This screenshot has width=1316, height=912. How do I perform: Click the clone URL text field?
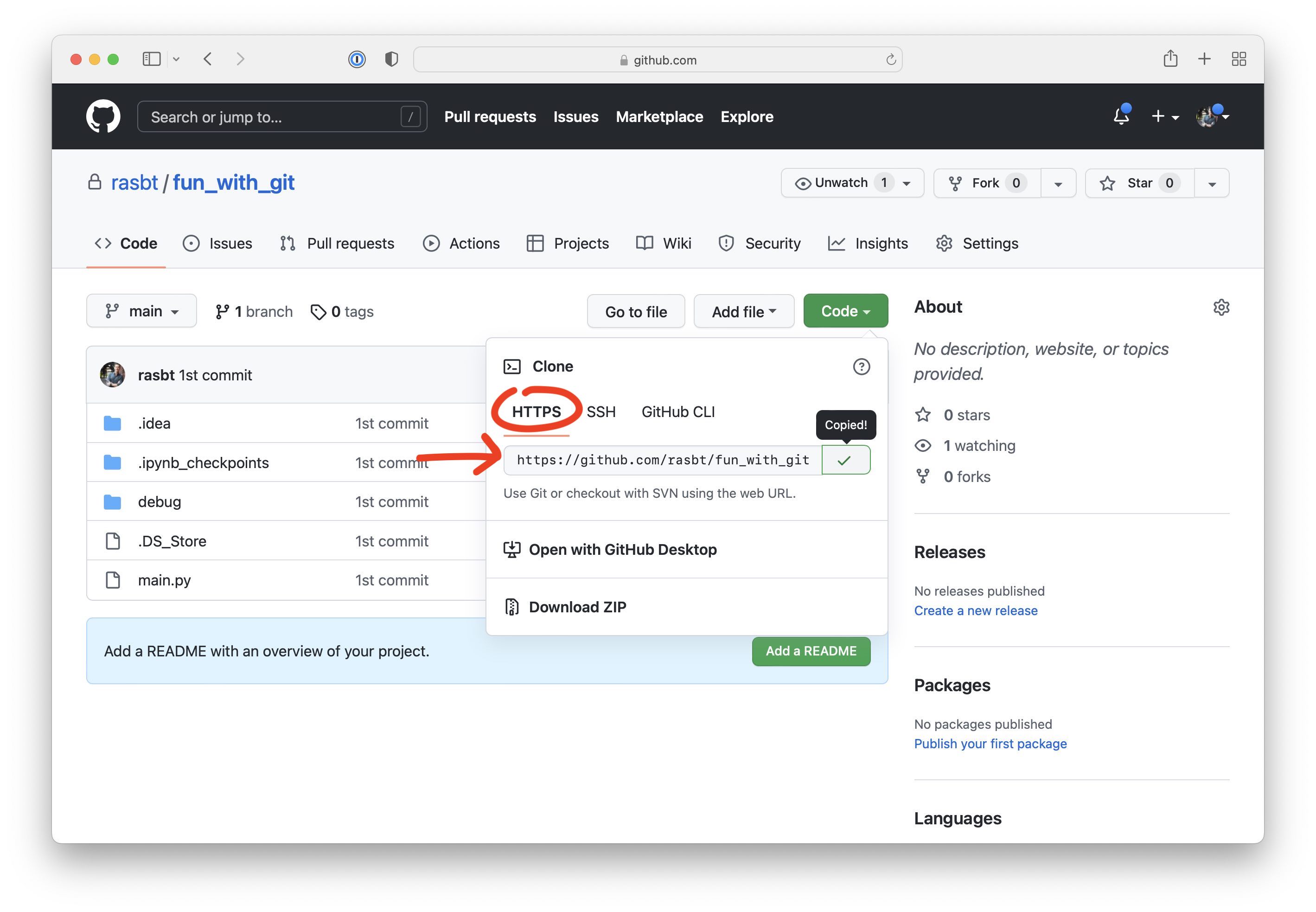[x=663, y=460]
